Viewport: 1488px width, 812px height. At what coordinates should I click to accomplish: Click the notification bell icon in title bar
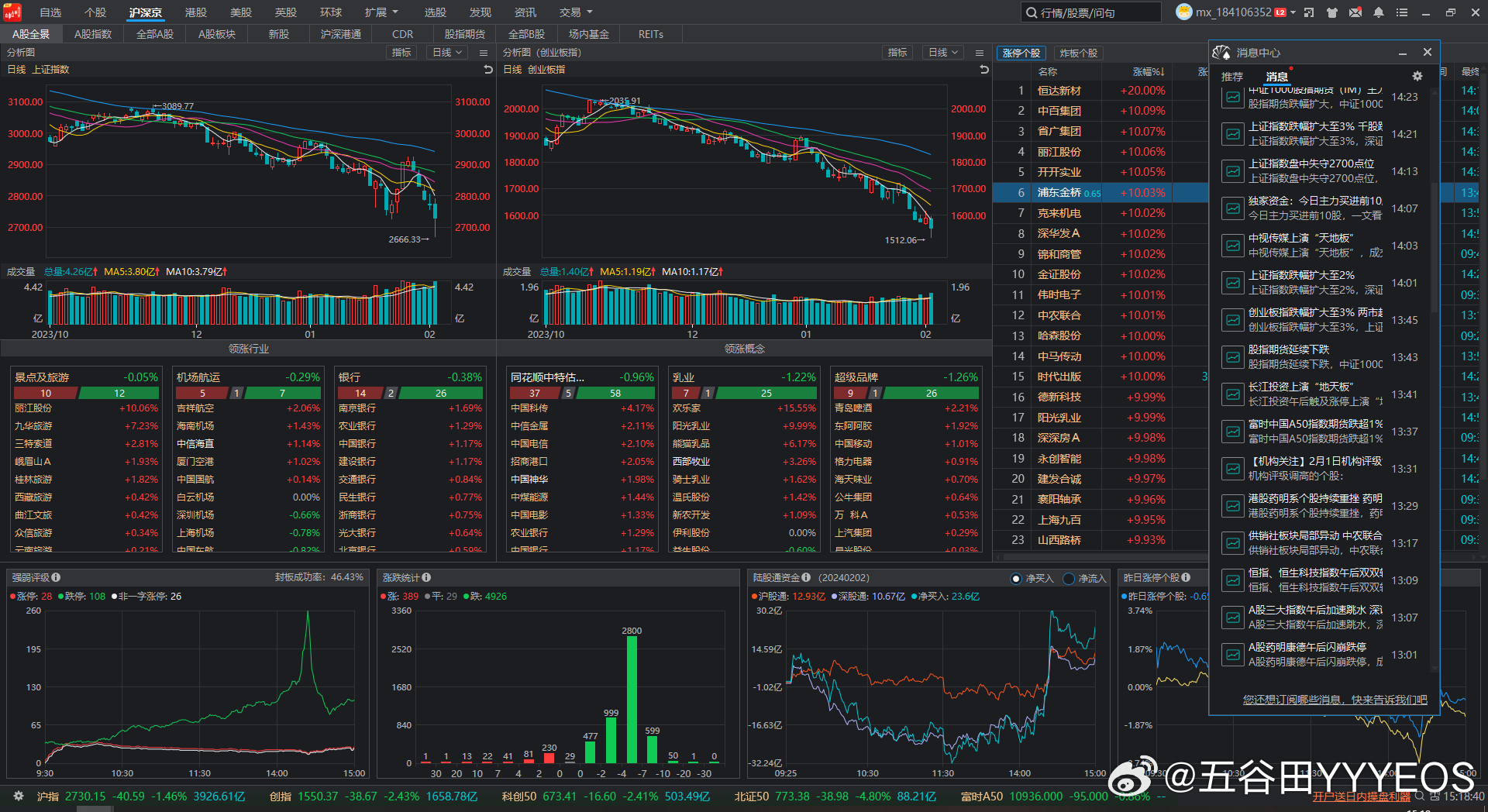point(1379,12)
